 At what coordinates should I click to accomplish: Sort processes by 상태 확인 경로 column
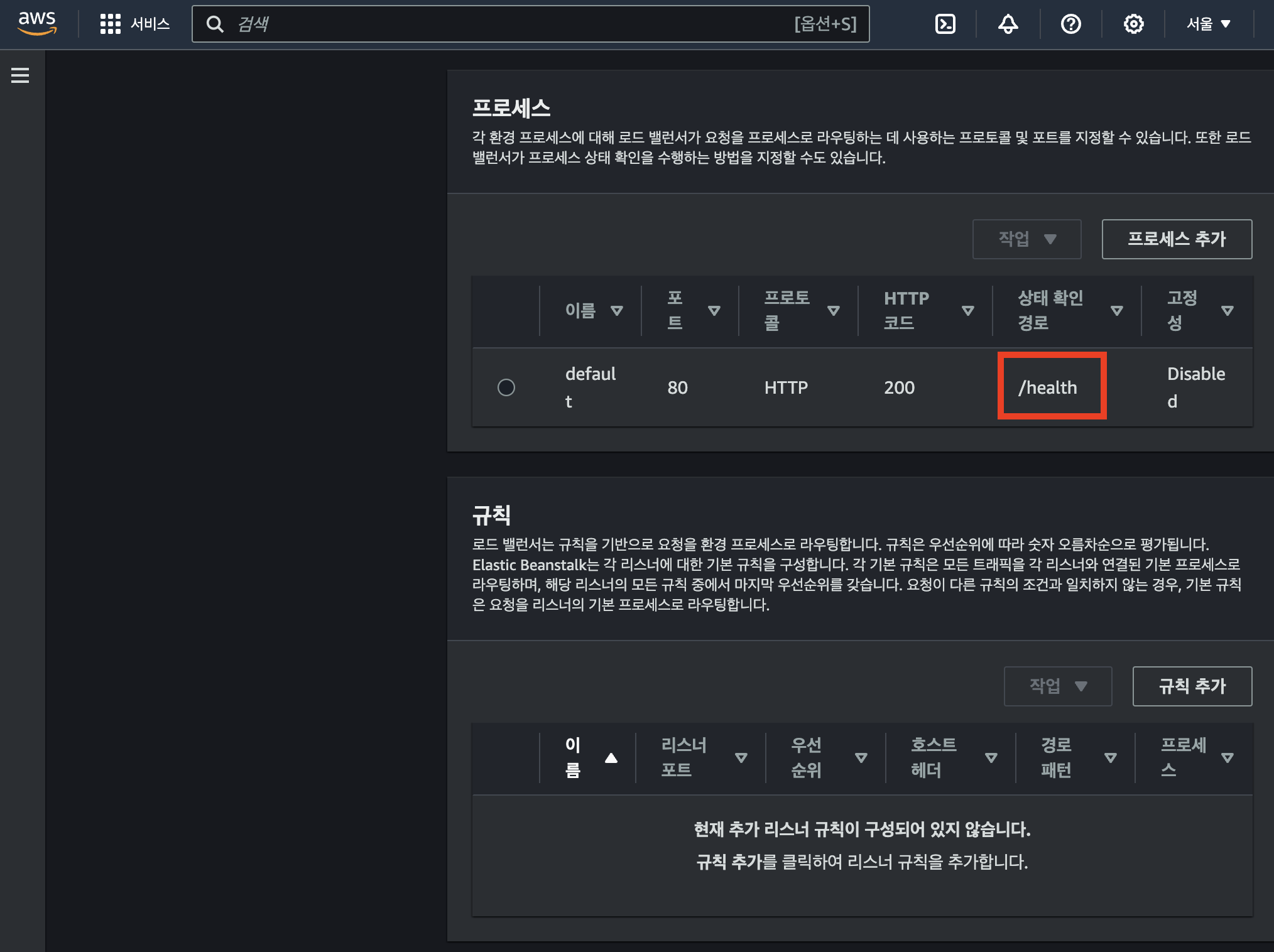1117,311
